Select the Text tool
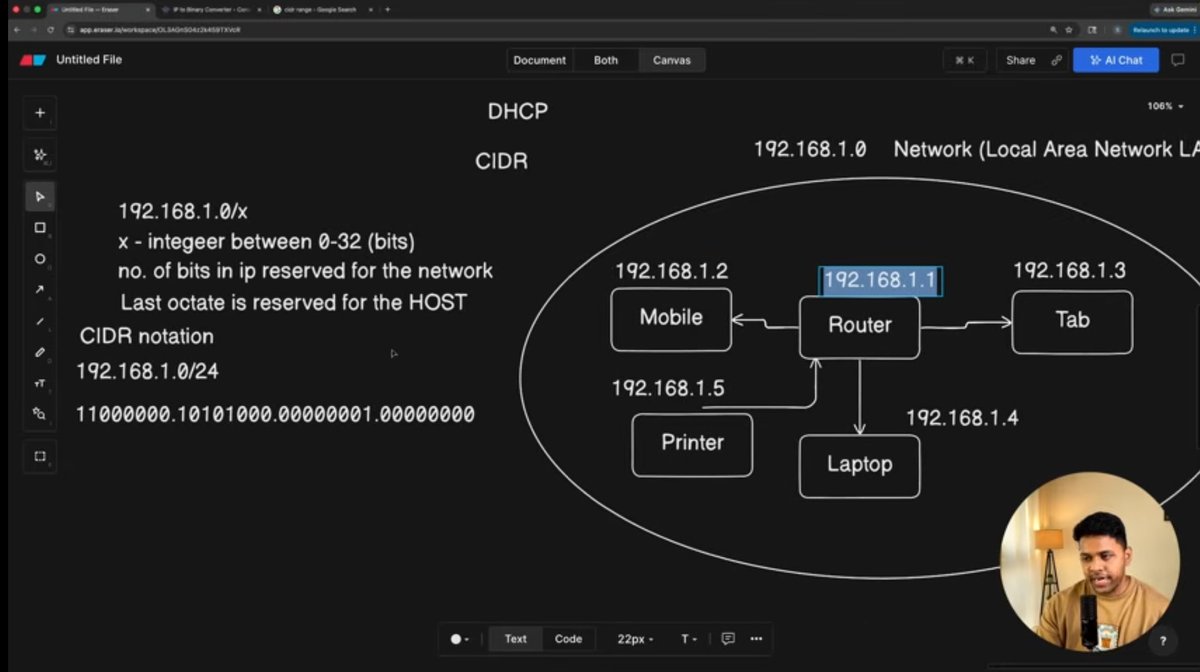The width and height of the screenshot is (1200, 672). pos(40,383)
